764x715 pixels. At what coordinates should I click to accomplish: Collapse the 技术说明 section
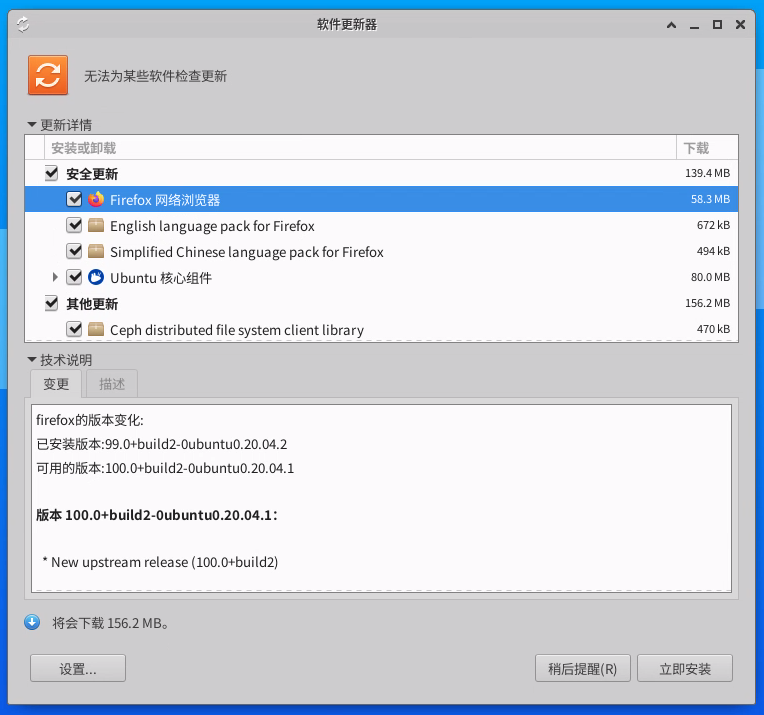click(x=32, y=360)
